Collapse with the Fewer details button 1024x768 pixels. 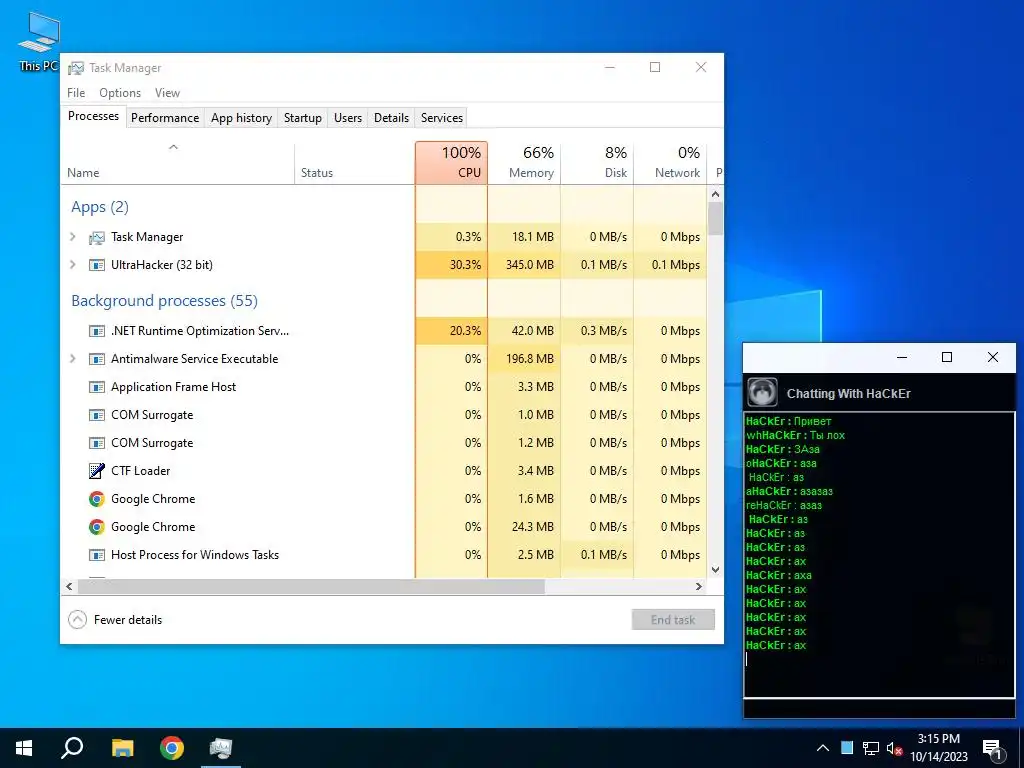(x=115, y=620)
